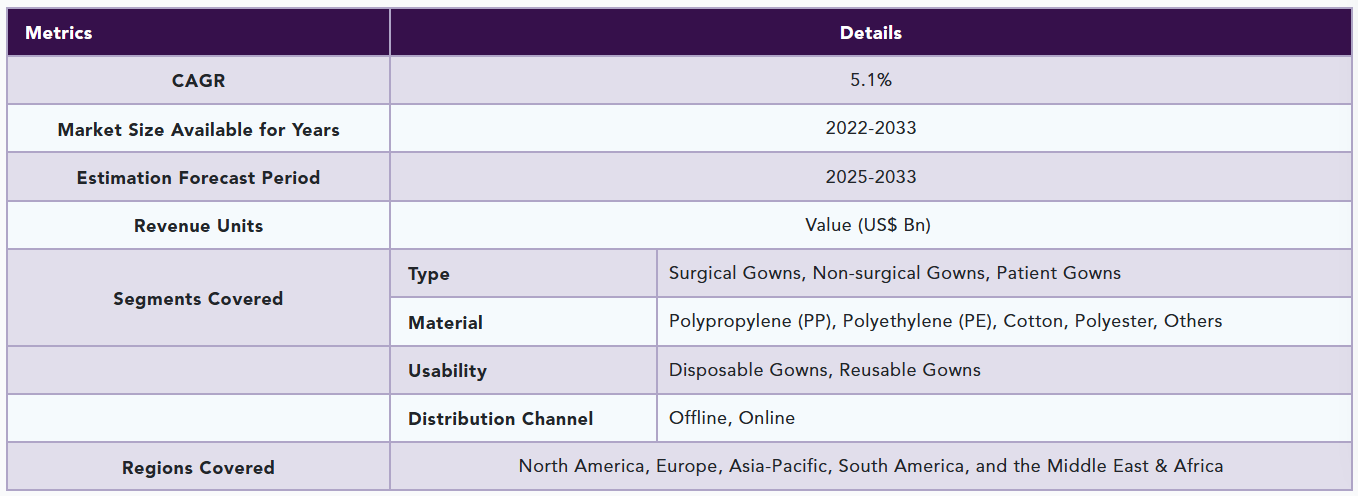The height and width of the screenshot is (496, 1358).
Task: Click the Type segment label
Action: pyautogui.click(x=429, y=274)
